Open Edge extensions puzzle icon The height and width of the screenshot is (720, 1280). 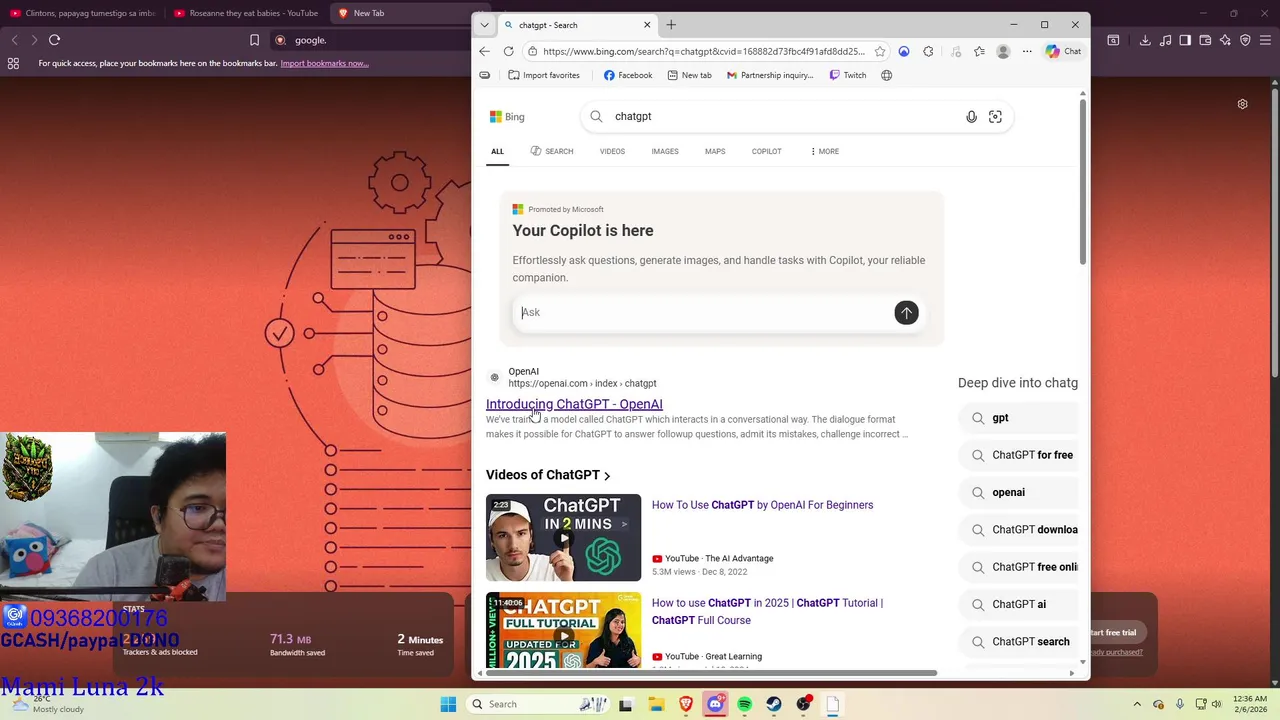[x=928, y=51]
